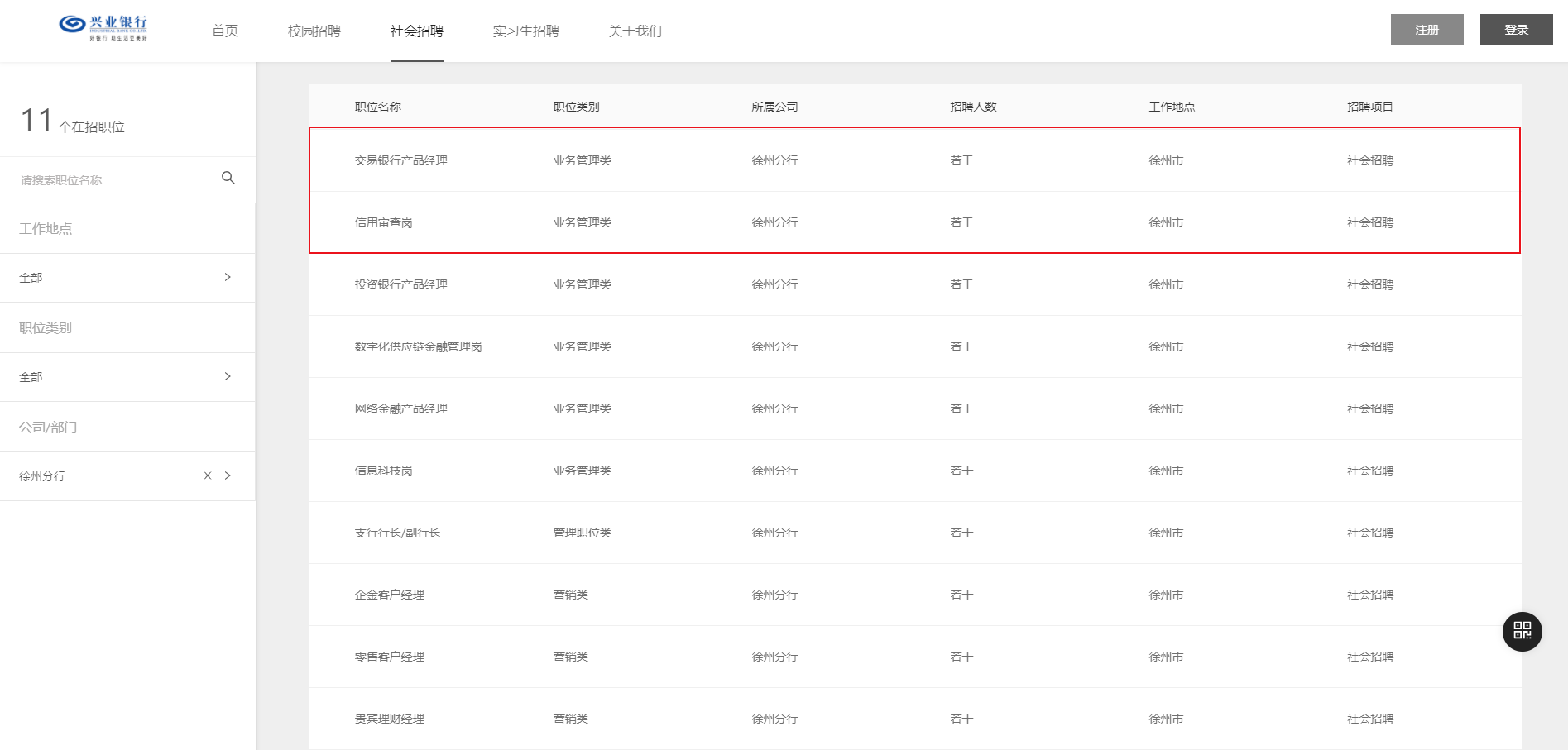The height and width of the screenshot is (750, 1568).
Task: Switch to 校园招聘 tab
Action: coord(314,31)
